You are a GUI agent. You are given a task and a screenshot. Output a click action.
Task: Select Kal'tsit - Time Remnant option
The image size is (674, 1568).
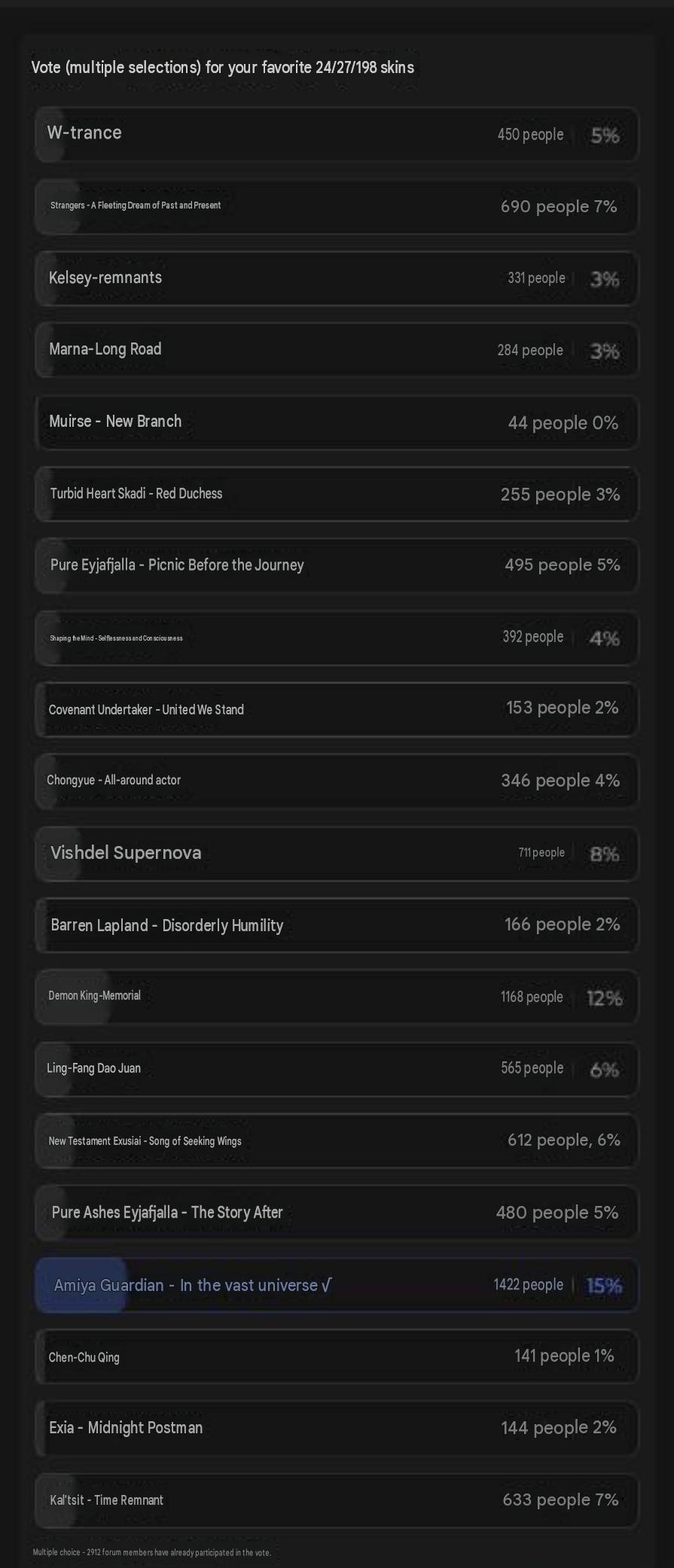click(337, 1500)
